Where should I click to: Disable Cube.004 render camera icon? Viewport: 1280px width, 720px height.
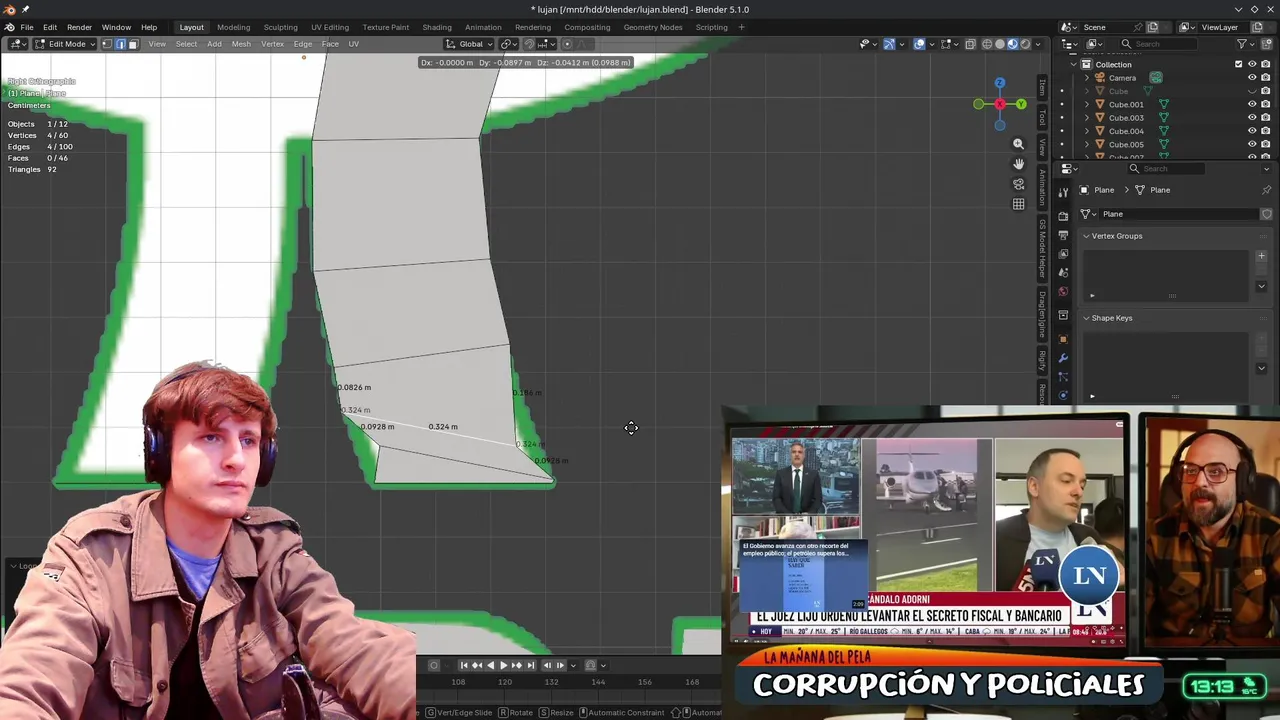1266,131
